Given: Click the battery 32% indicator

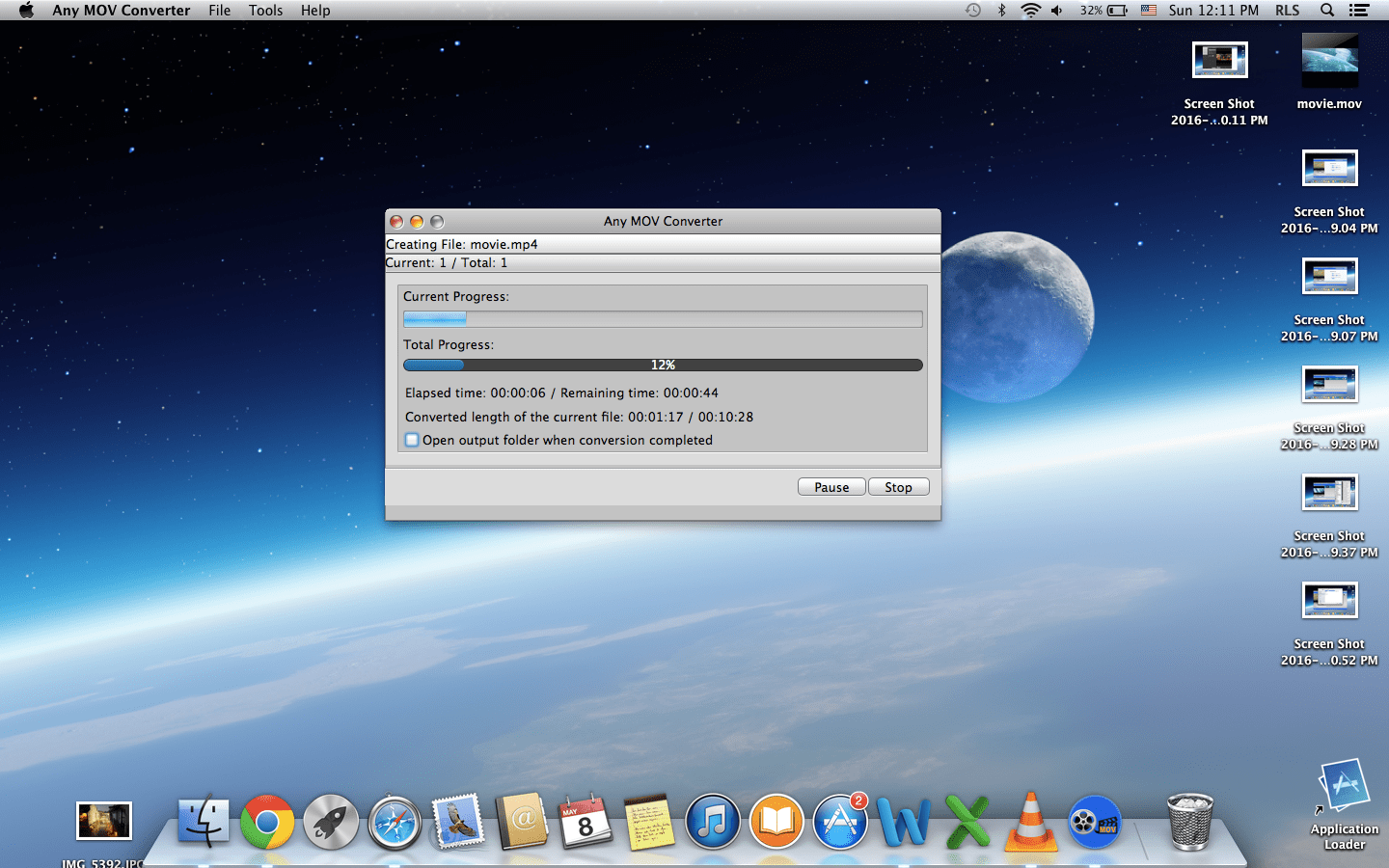Looking at the screenshot, I should click(x=1104, y=10).
